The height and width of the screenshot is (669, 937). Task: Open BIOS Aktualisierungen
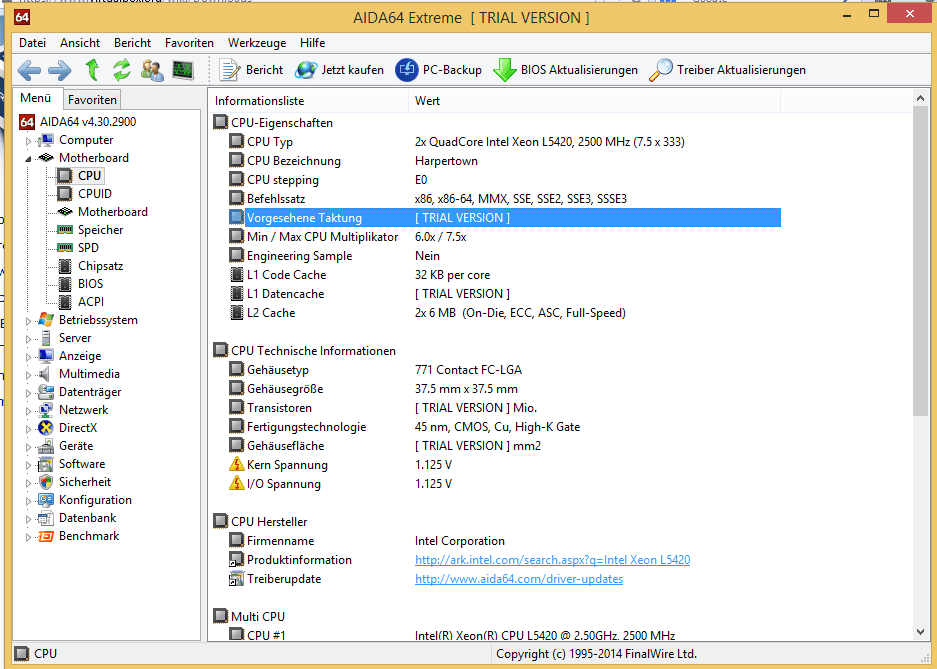coord(565,70)
